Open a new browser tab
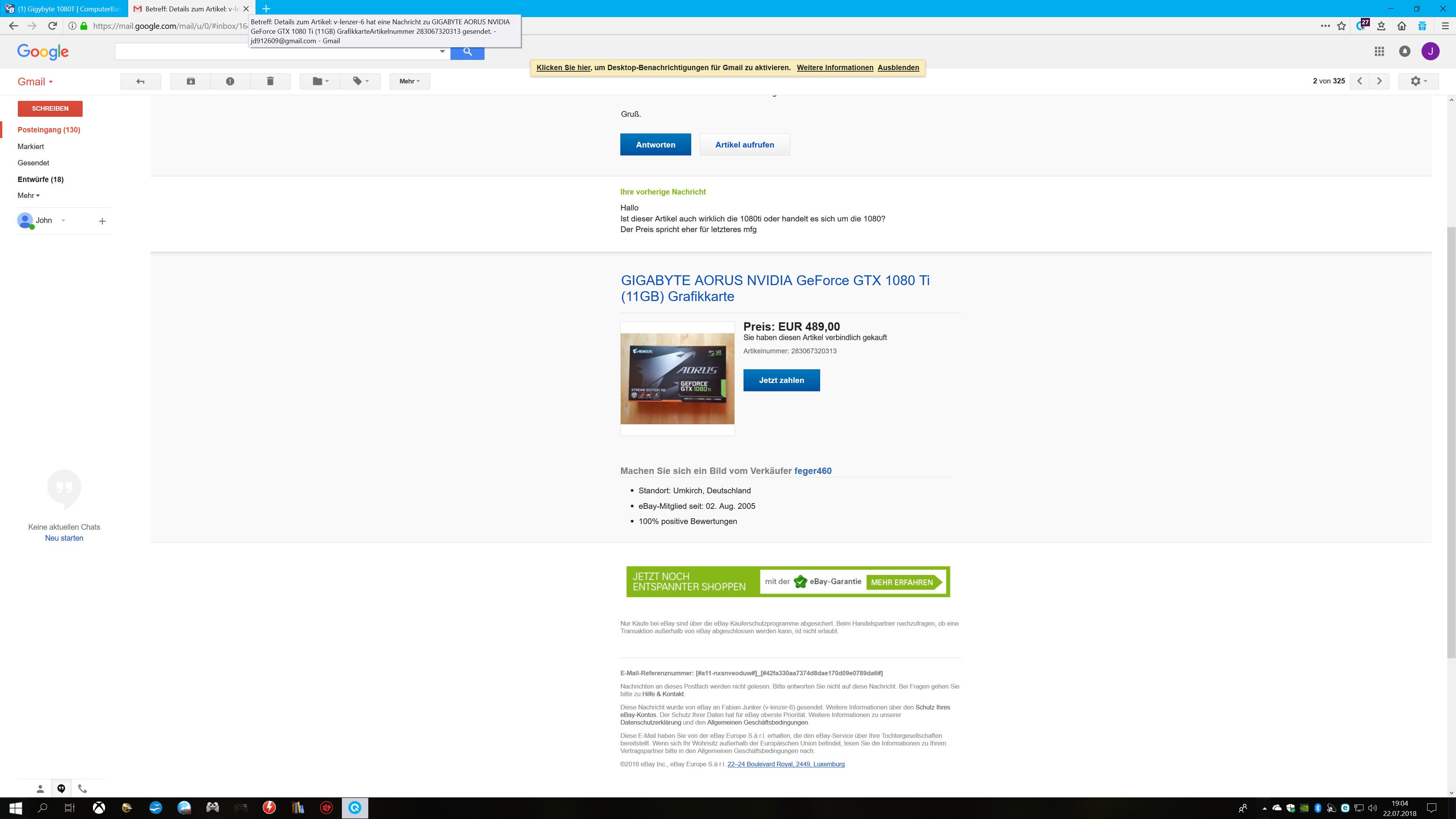 pyautogui.click(x=266, y=8)
